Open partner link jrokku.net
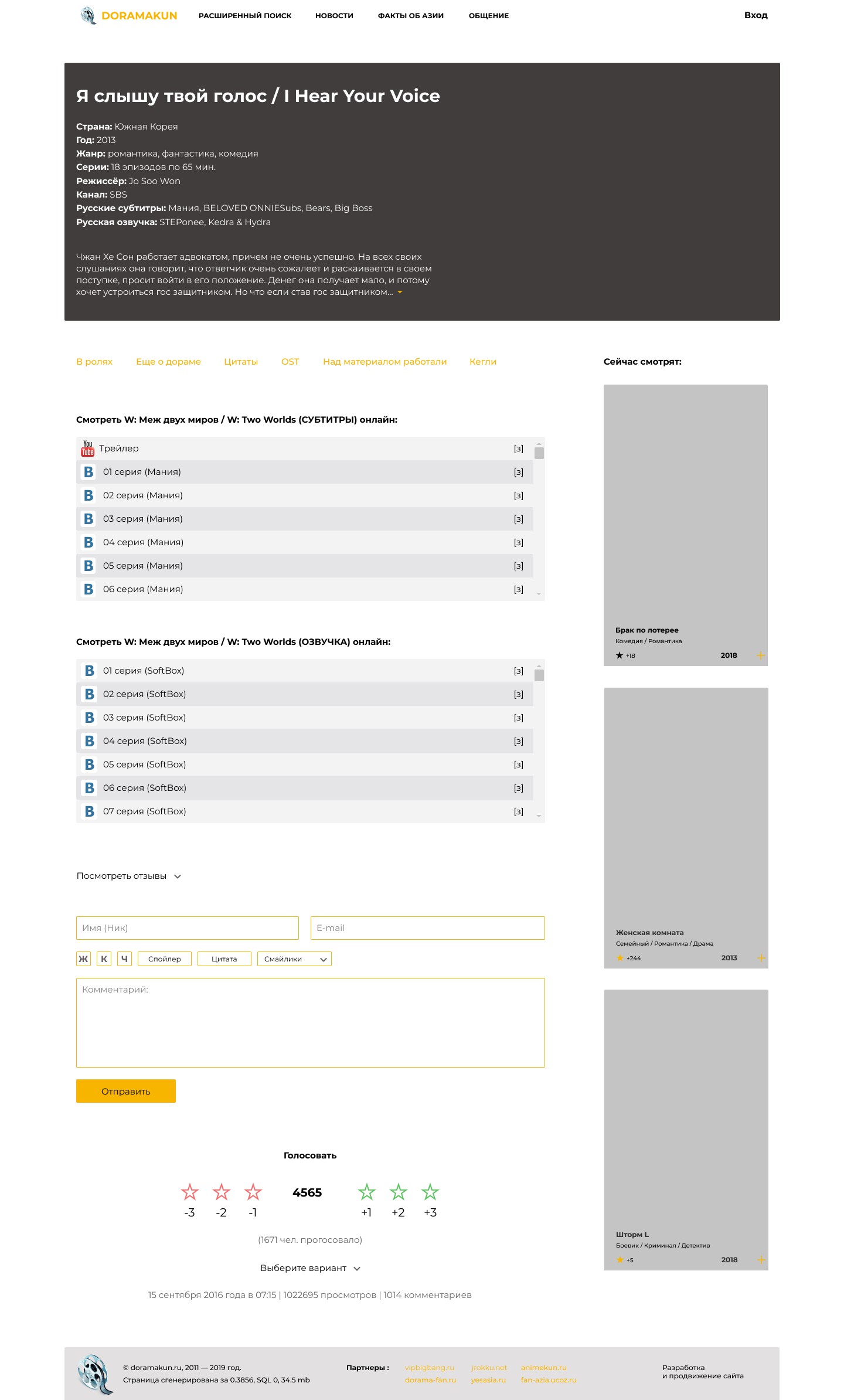The image size is (844, 1400). [x=489, y=1368]
